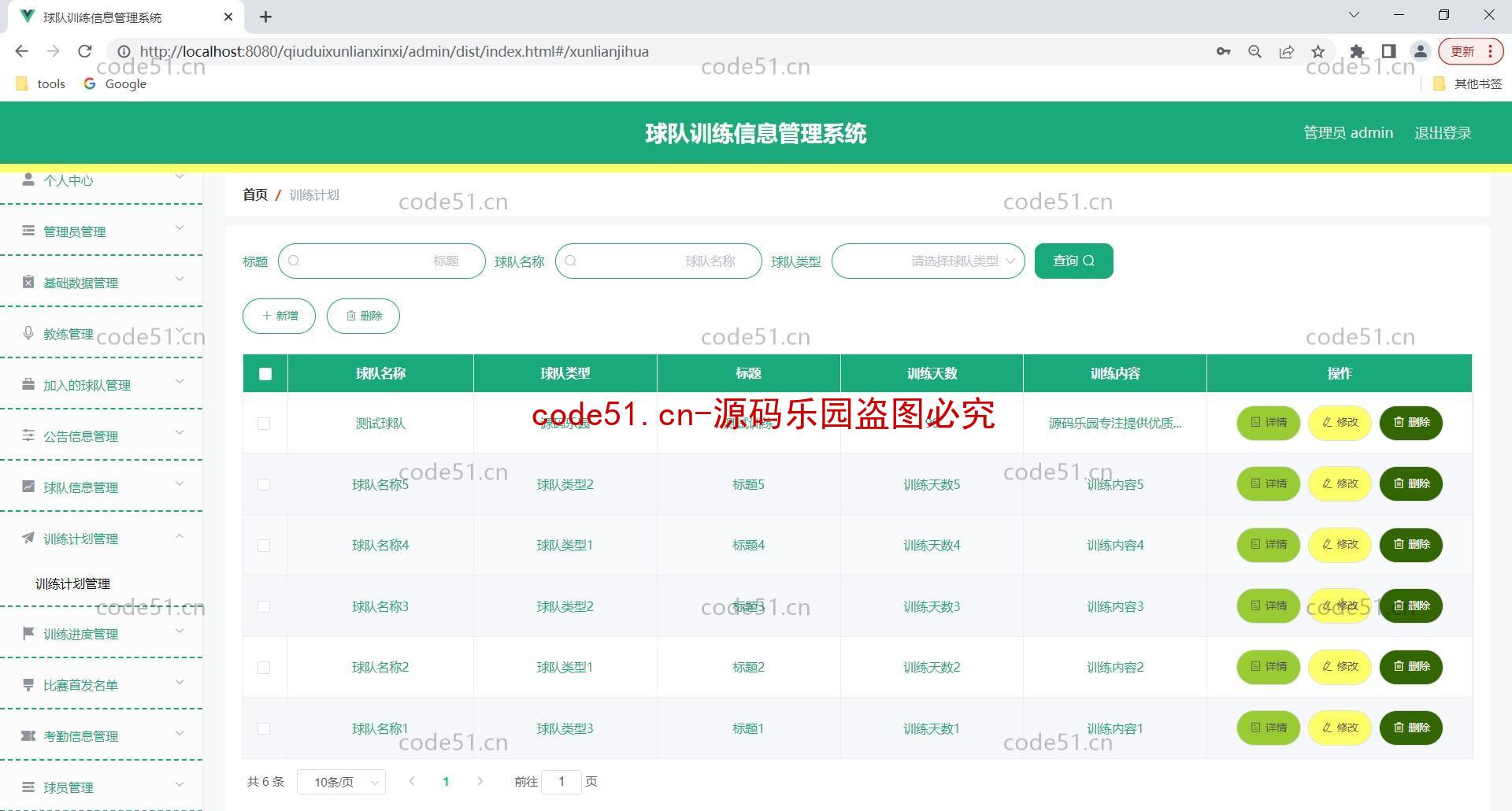
Task: Expand the 管理员管理 menu chevron
Action: point(180,228)
